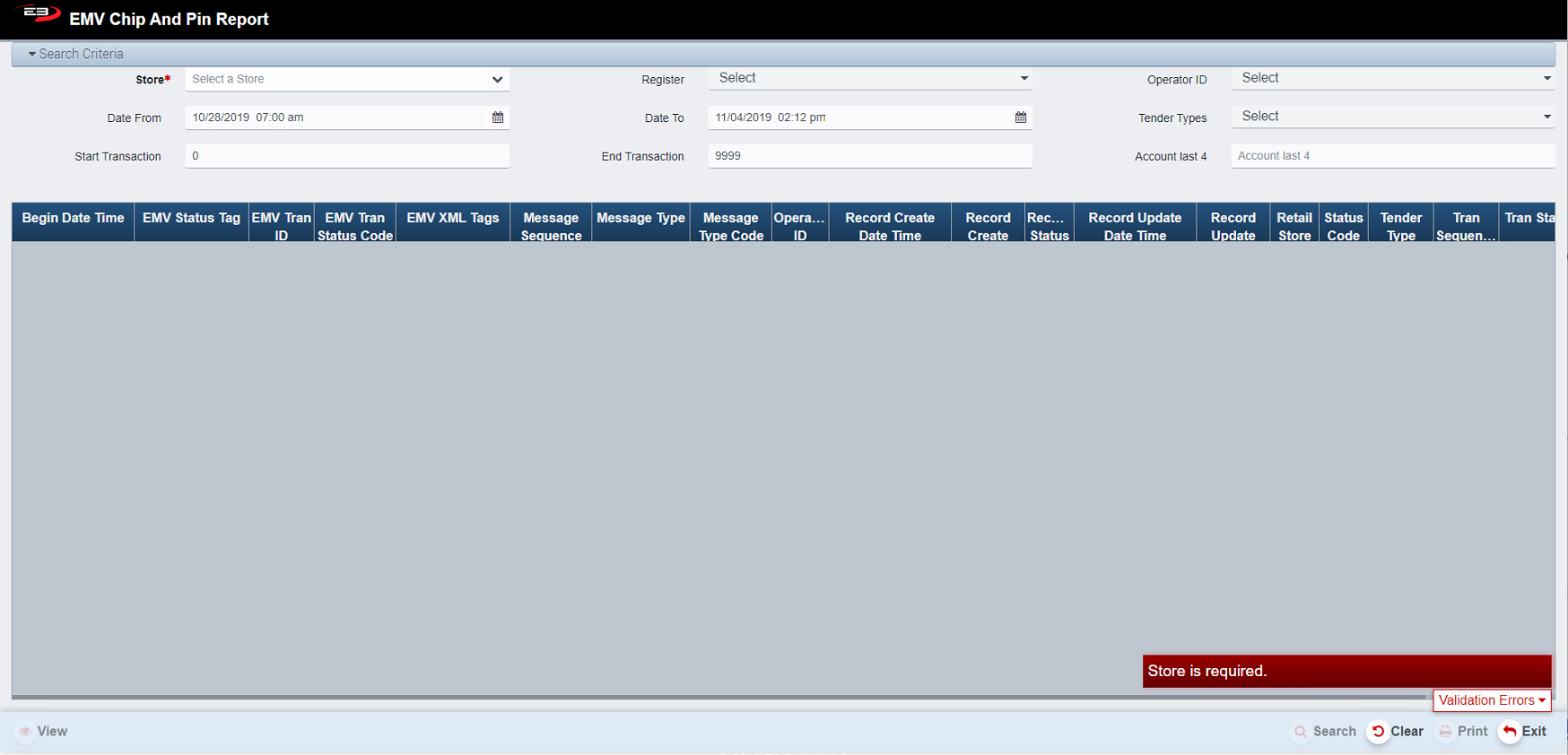Expand the Operator ID dropdown
1568x755 pixels.
coord(1393,79)
